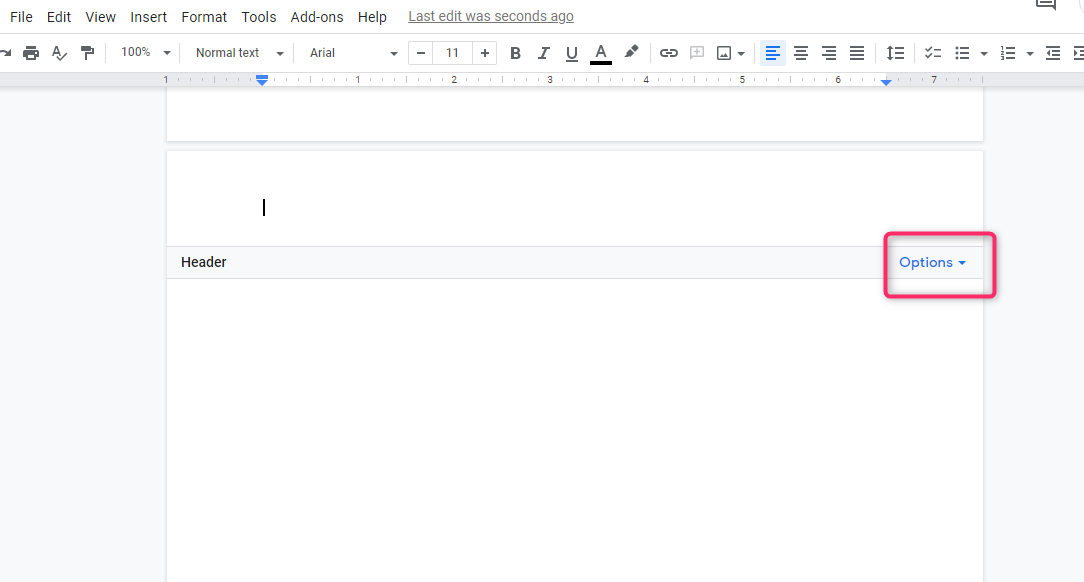Screen dimensions: 1084x582
Task: Click the right indent marker on ruler
Action: 886,82
